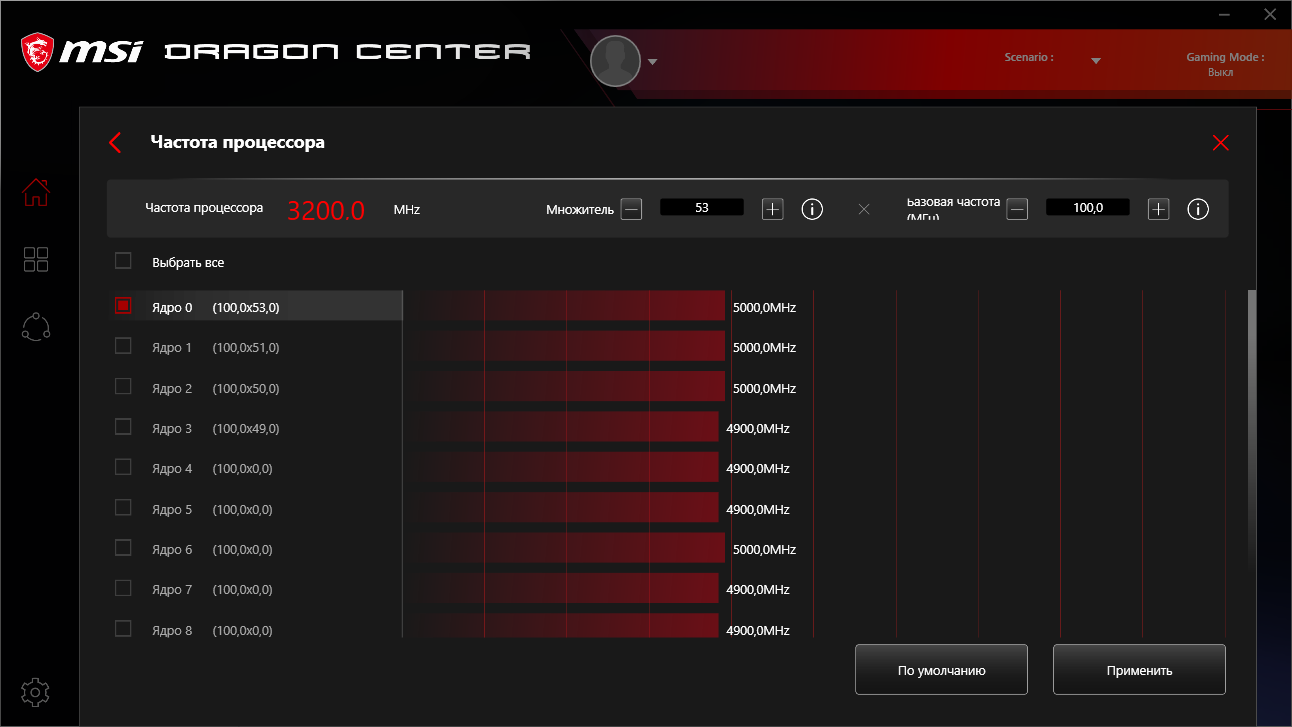Screen dimensions: 1292x727
Task: Click the Применить button
Action: 1139,670
